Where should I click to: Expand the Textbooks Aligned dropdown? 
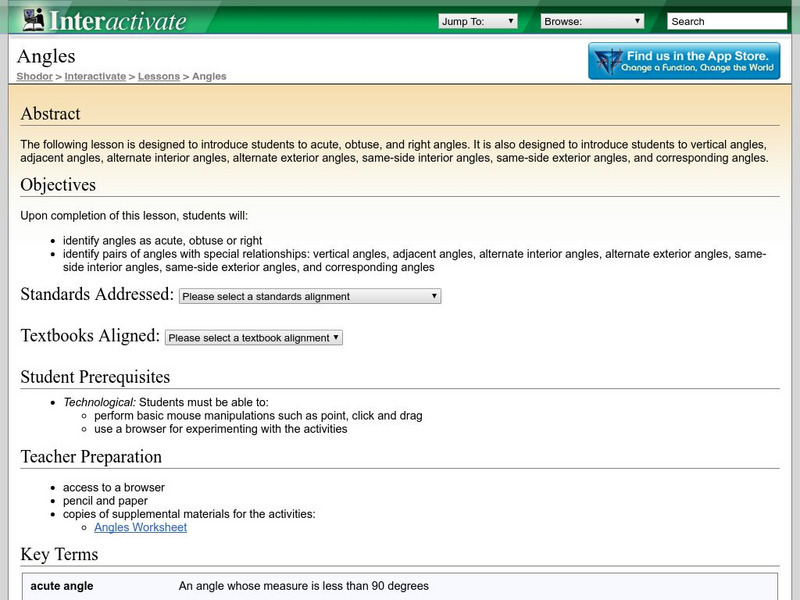click(x=254, y=338)
